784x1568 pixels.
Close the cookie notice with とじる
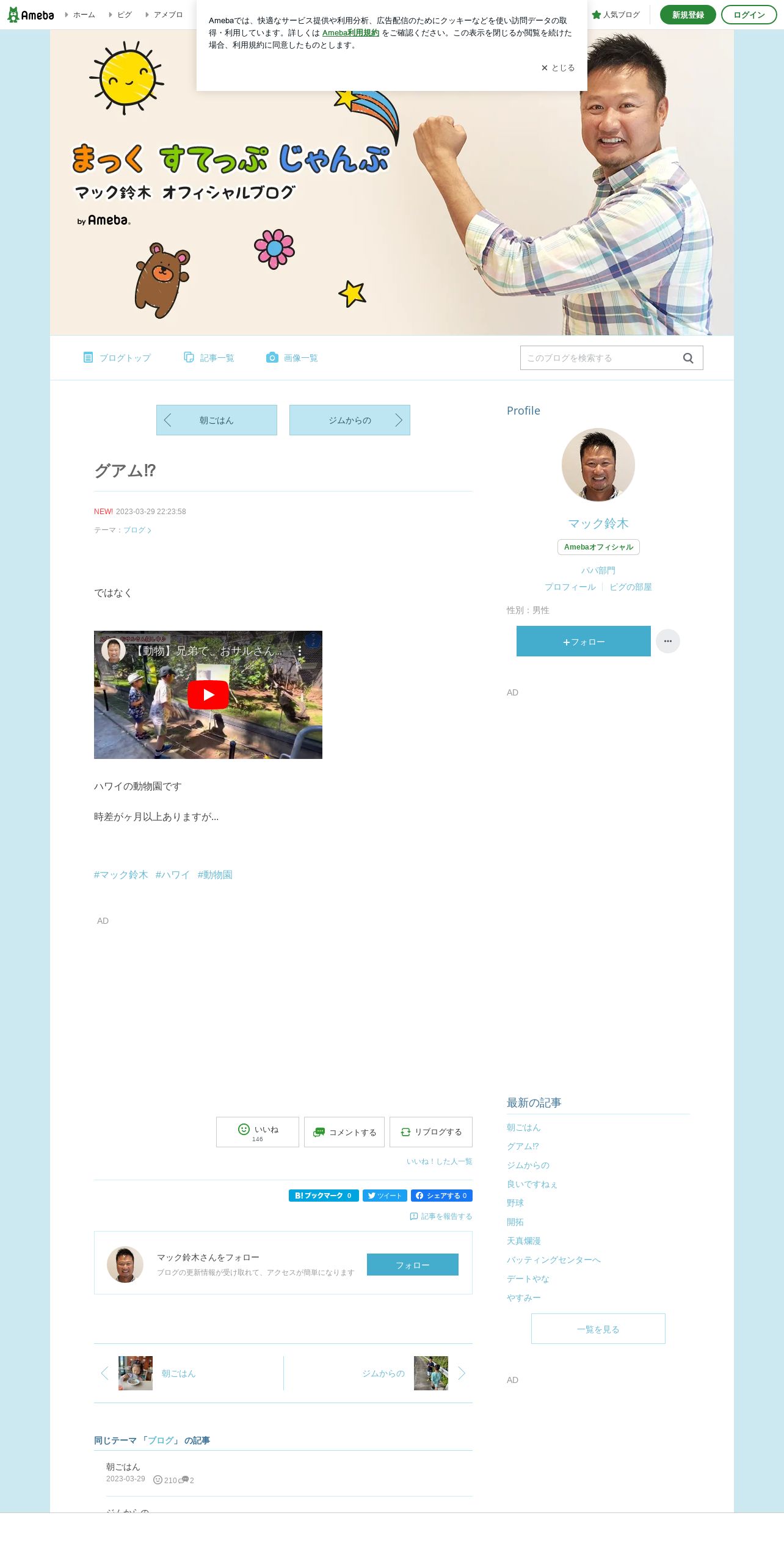[x=558, y=68]
